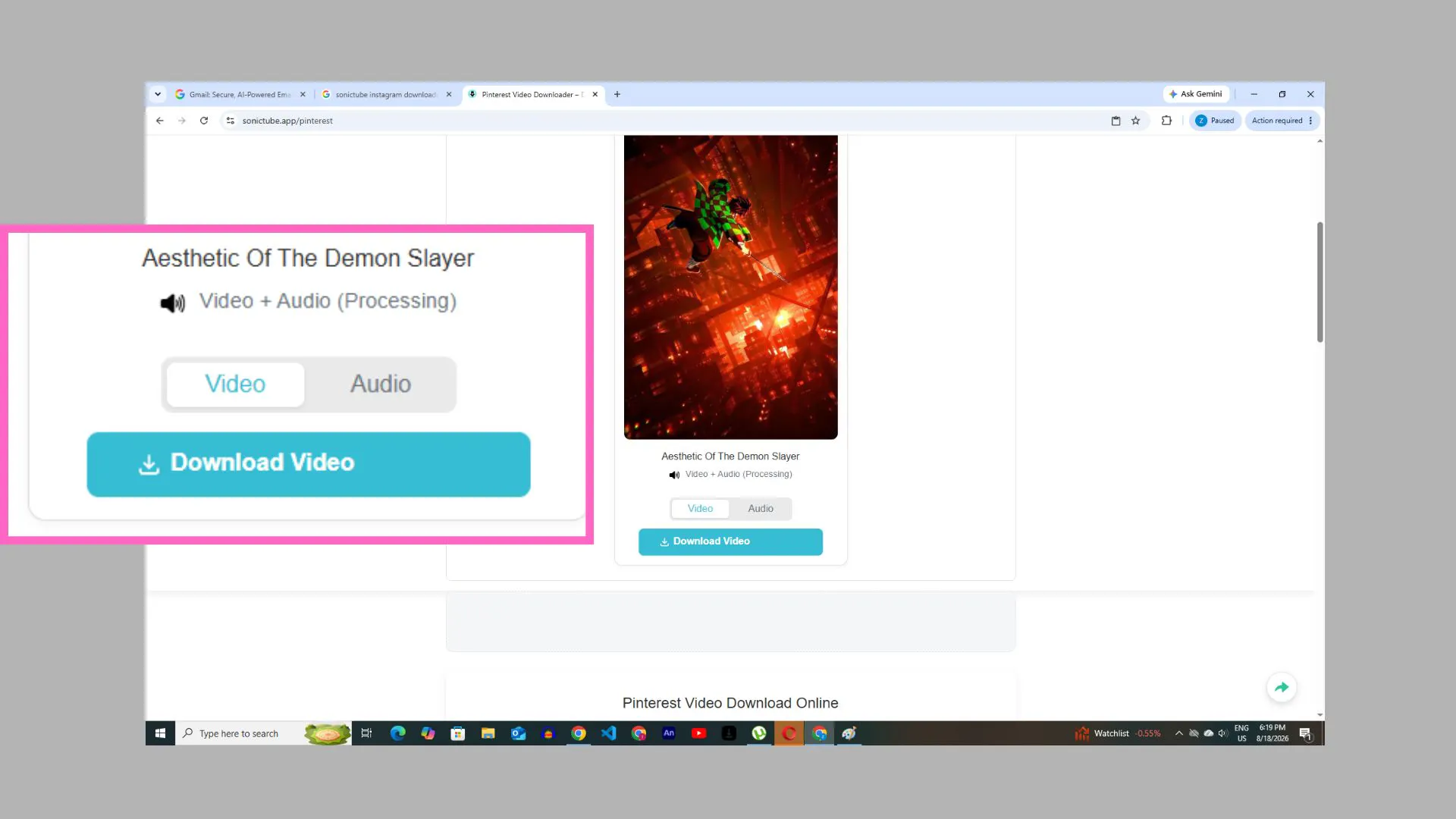Close the Pinterest Video Downloader tab

pyautogui.click(x=595, y=95)
